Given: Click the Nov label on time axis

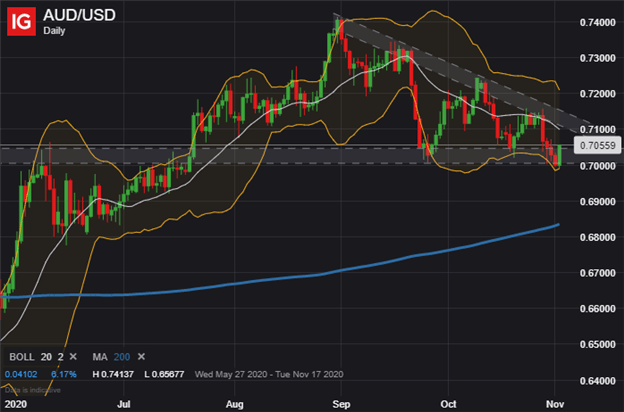Looking at the screenshot, I should 555,404.
